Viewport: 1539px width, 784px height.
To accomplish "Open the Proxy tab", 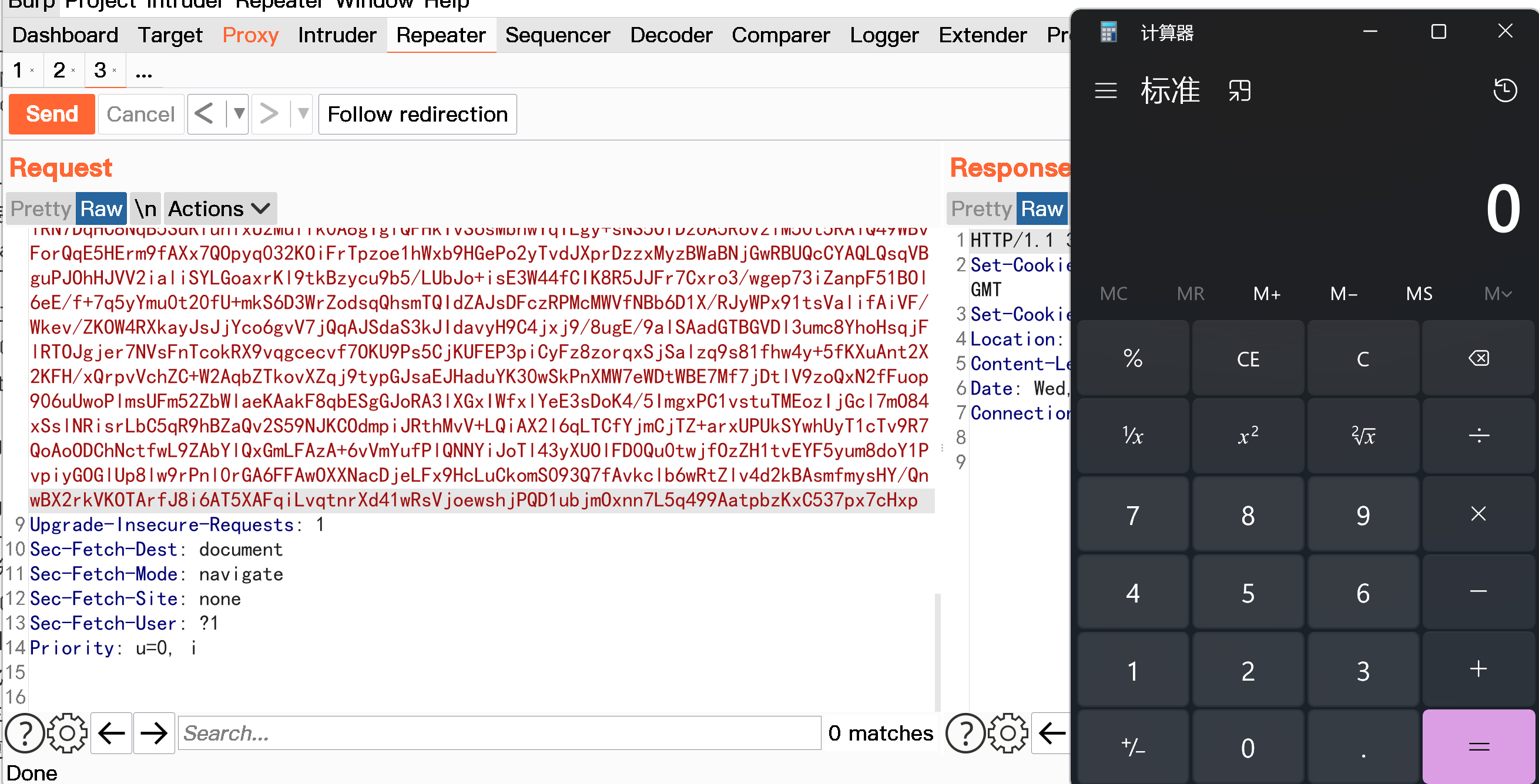I will tap(250, 35).
